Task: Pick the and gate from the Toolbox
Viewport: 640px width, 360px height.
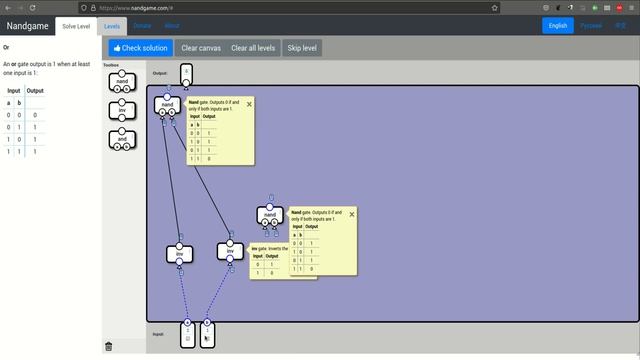Action: point(122,139)
